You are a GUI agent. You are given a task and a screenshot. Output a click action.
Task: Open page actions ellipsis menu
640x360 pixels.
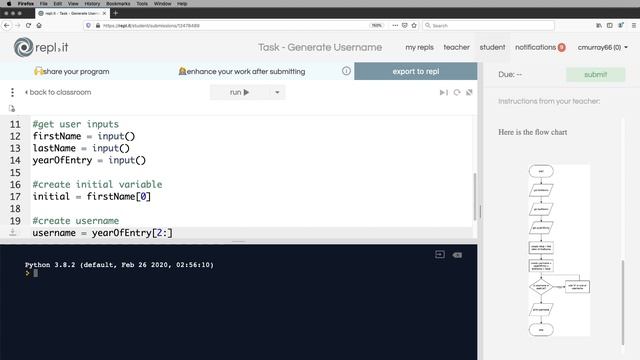395,25
